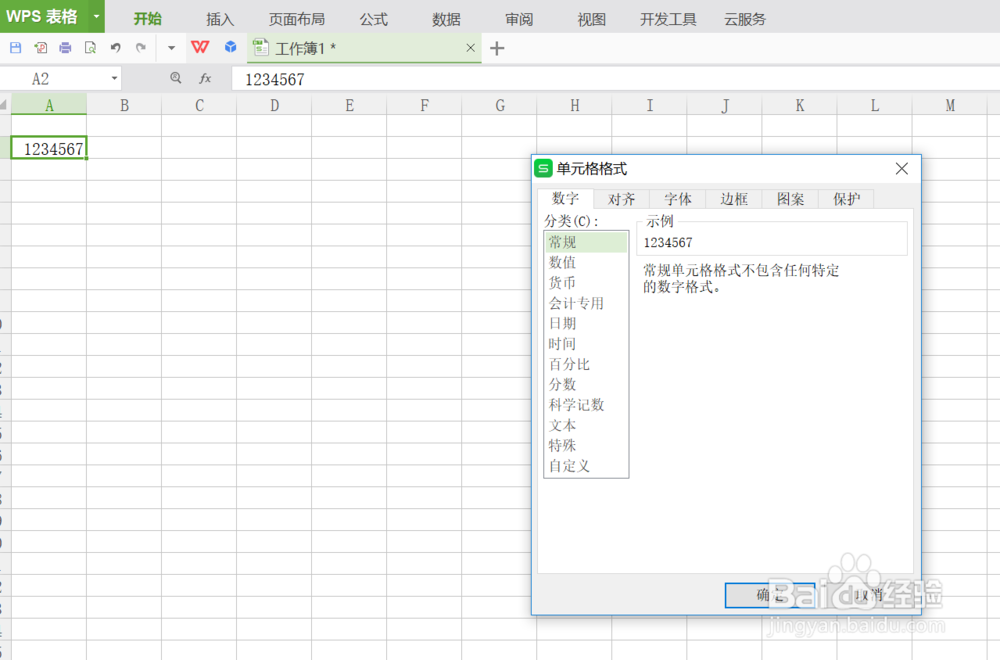Click the select-all corner of the sheet
This screenshot has width=1000, height=660.
(x=5, y=105)
